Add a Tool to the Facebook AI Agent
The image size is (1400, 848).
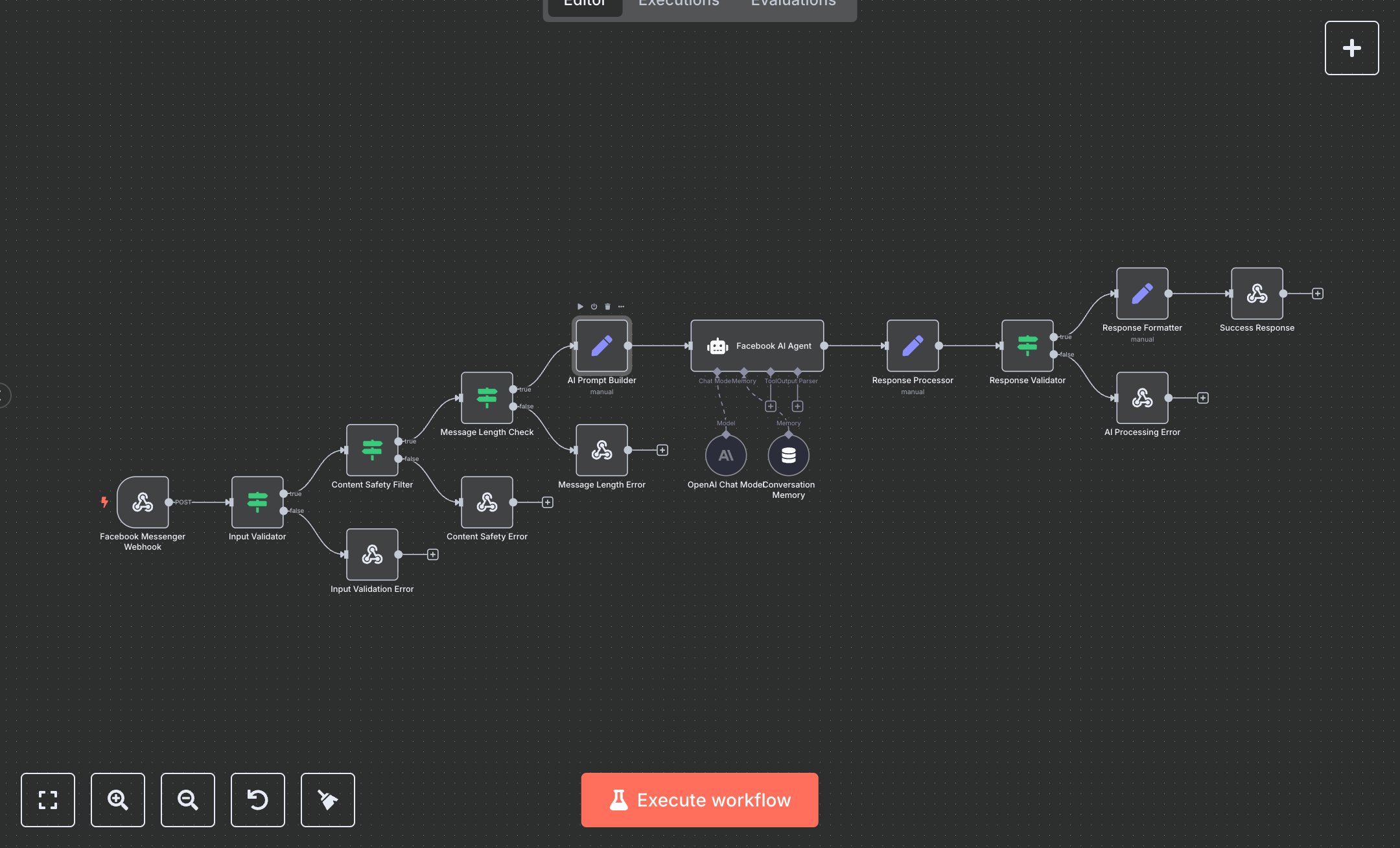pos(771,406)
